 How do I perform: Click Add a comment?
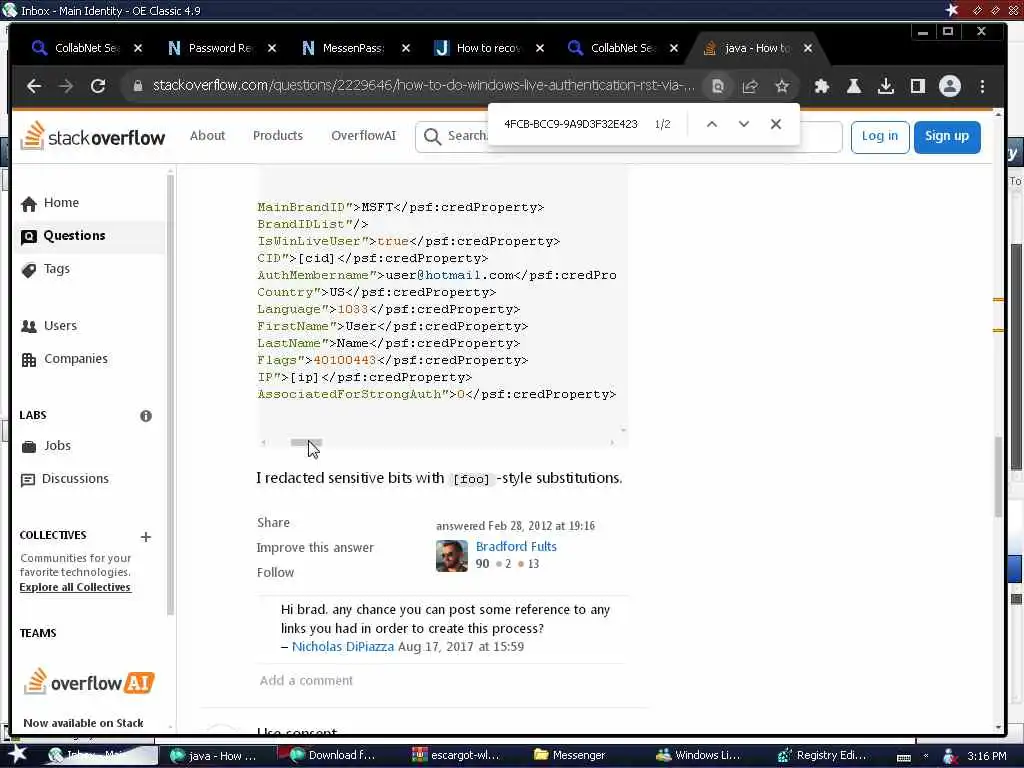(306, 680)
